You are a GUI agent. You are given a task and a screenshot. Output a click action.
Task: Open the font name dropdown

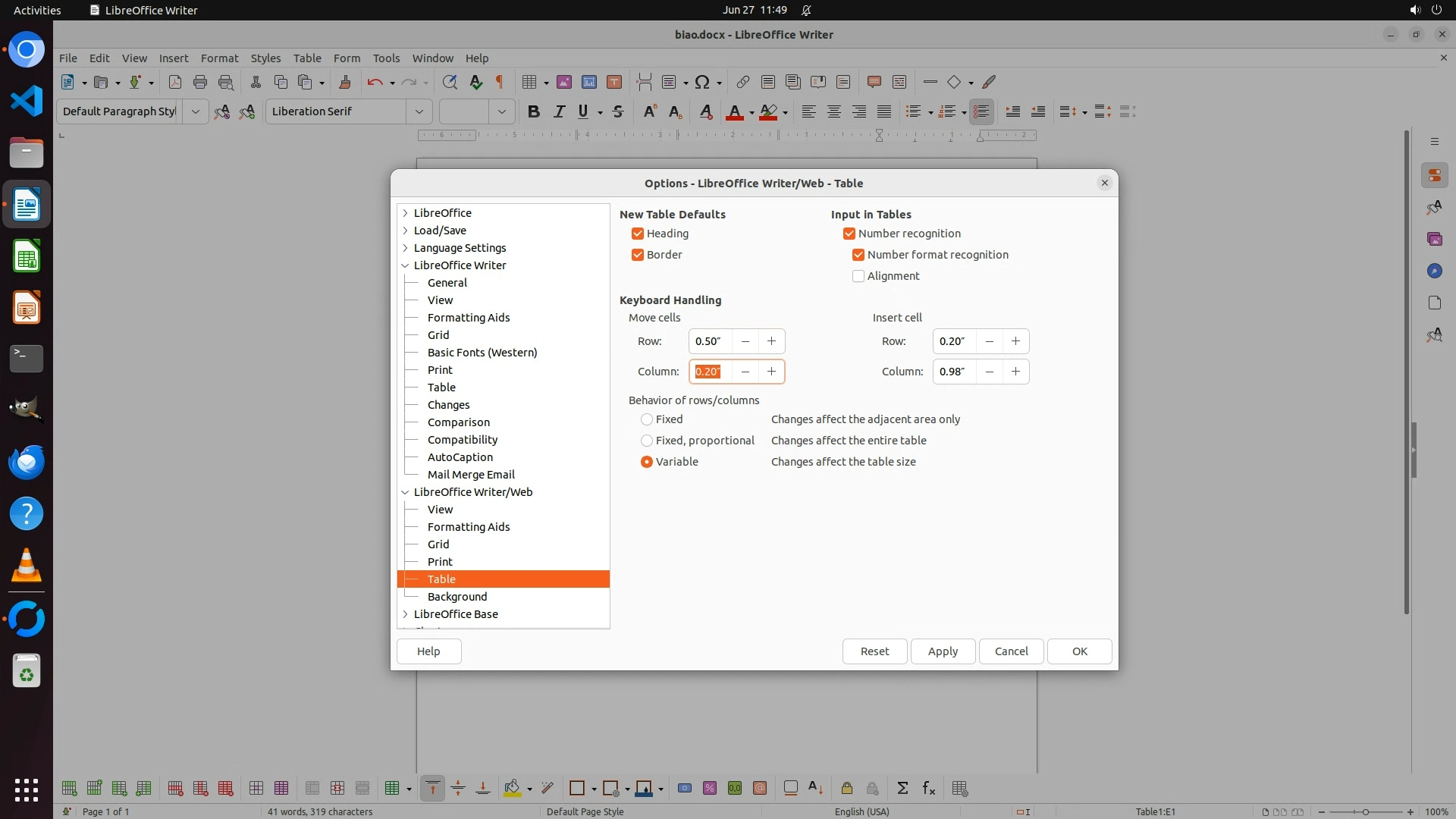[x=419, y=111]
